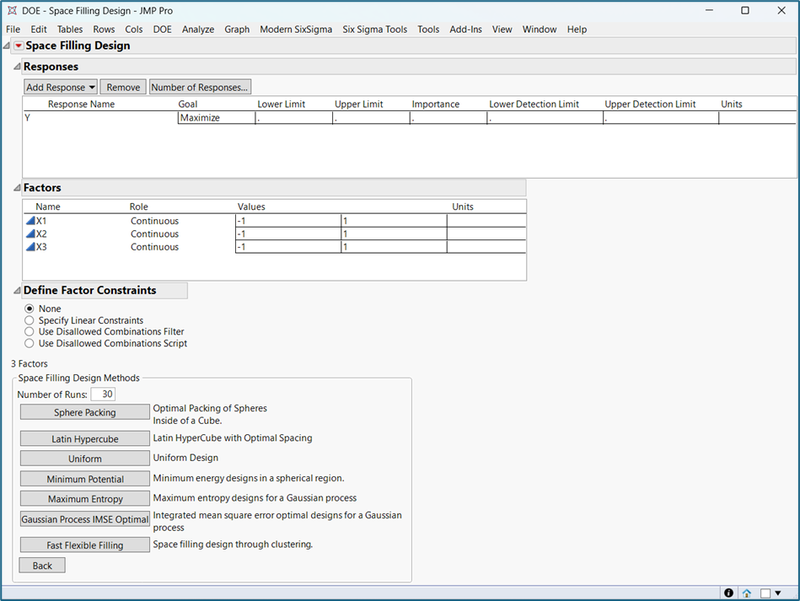Collapse the Responses section

pos(16,67)
